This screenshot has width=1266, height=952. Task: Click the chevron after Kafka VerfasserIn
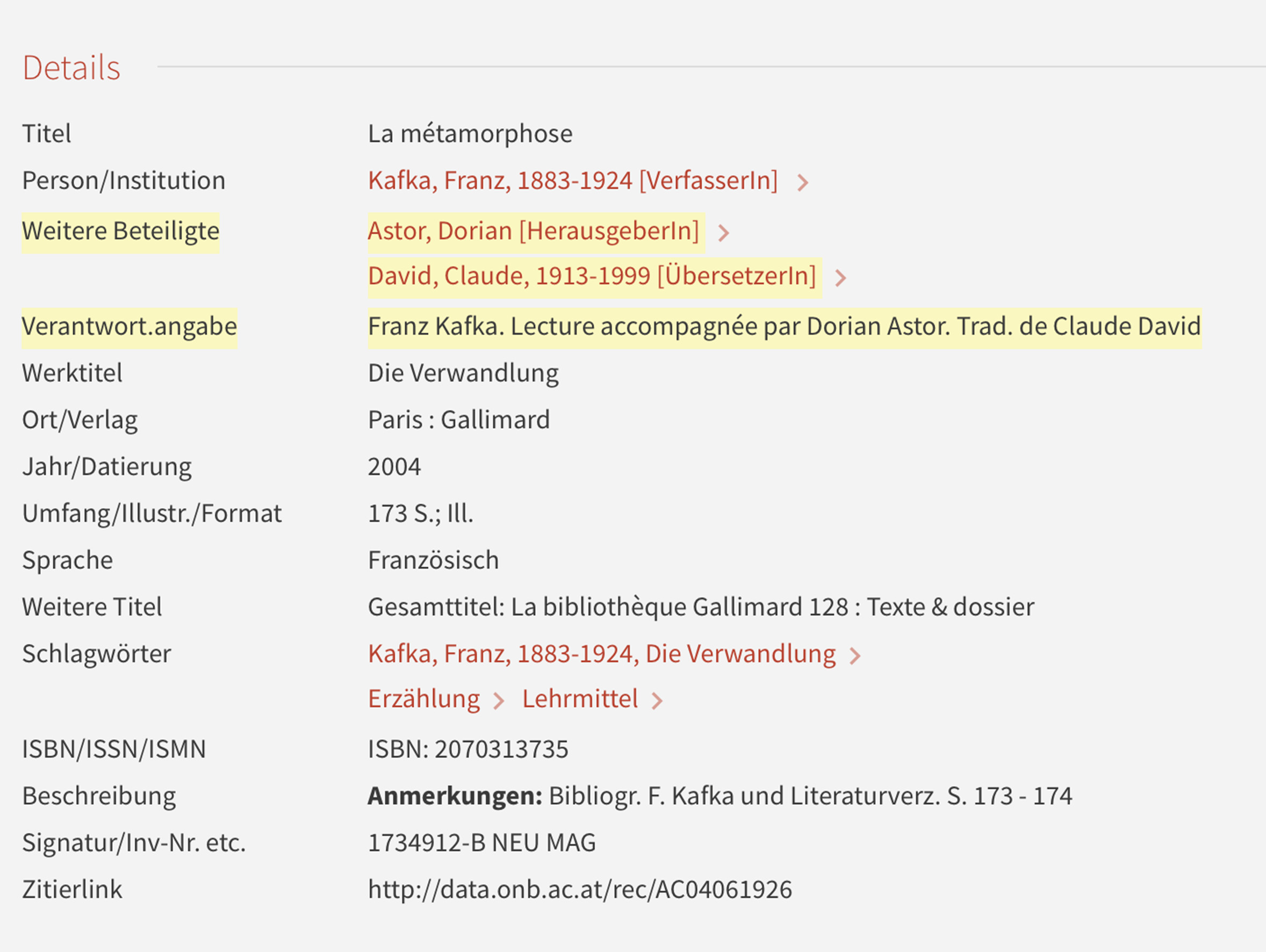point(802,183)
